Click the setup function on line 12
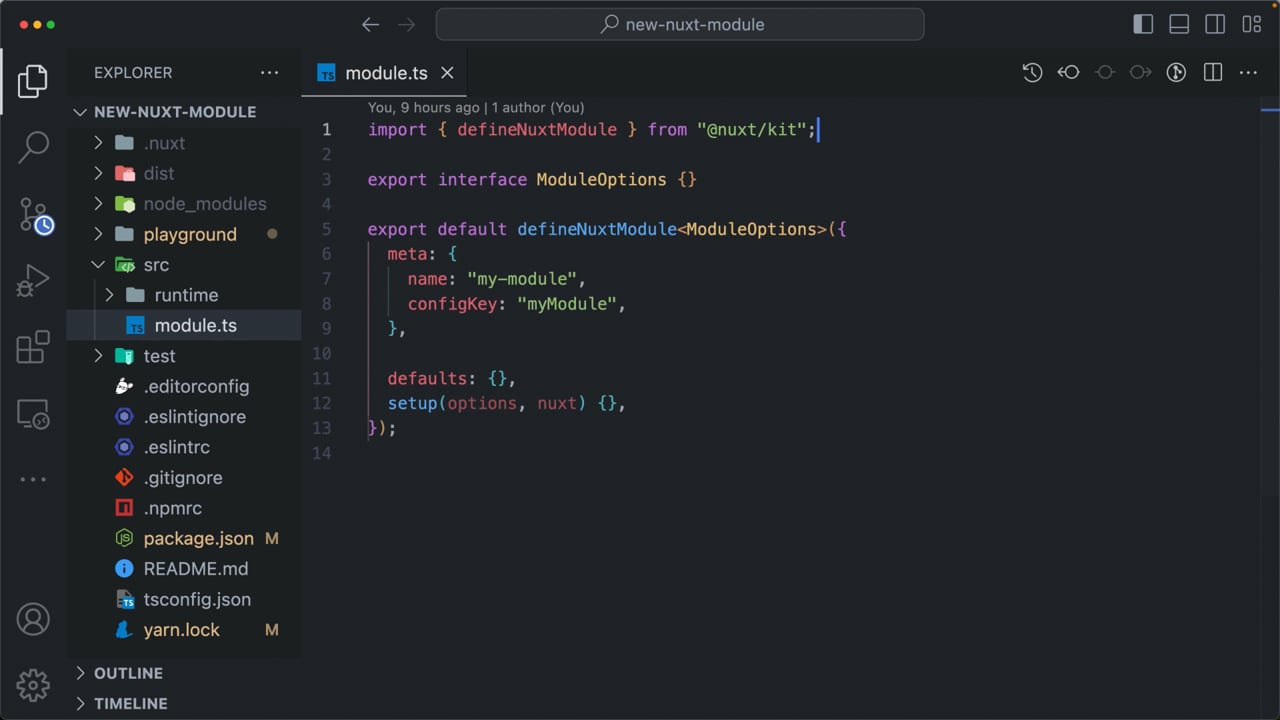This screenshot has width=1280, height=720. pyautogui.click(x=412, y=403)
